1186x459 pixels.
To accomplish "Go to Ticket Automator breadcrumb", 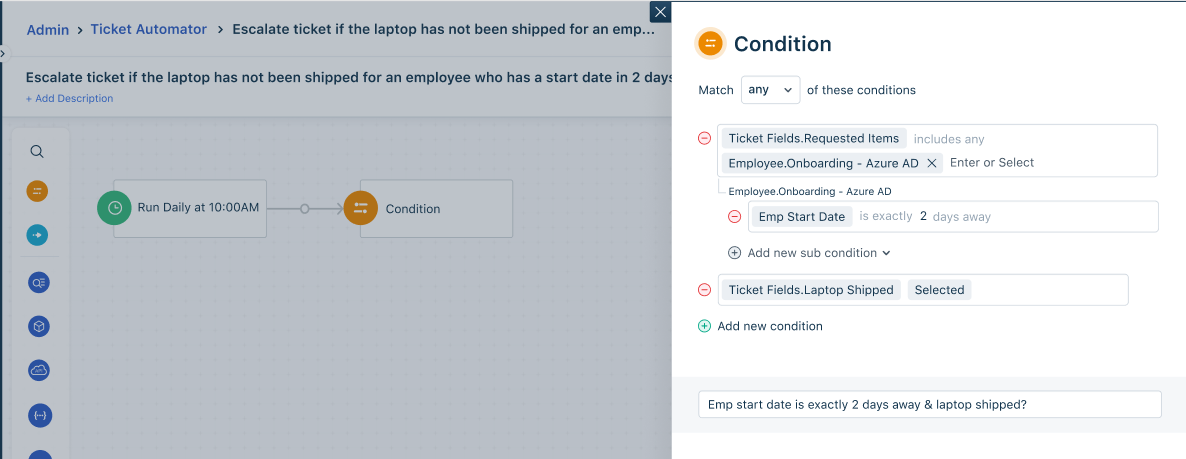I will click(148, 29).
